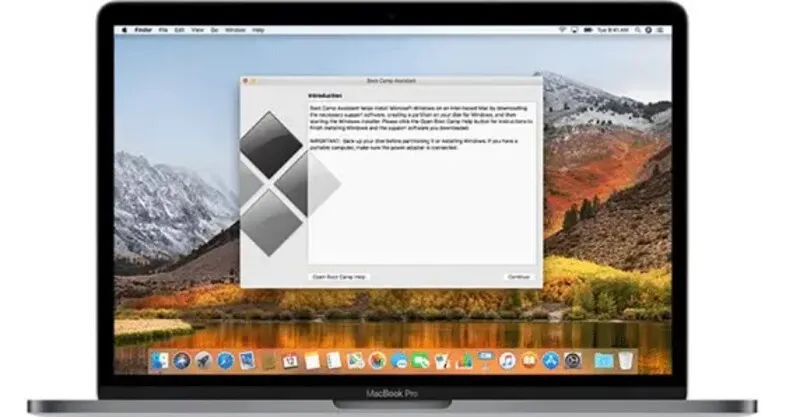Open System Preferences gear in Dock

click(x=573, y=361)
